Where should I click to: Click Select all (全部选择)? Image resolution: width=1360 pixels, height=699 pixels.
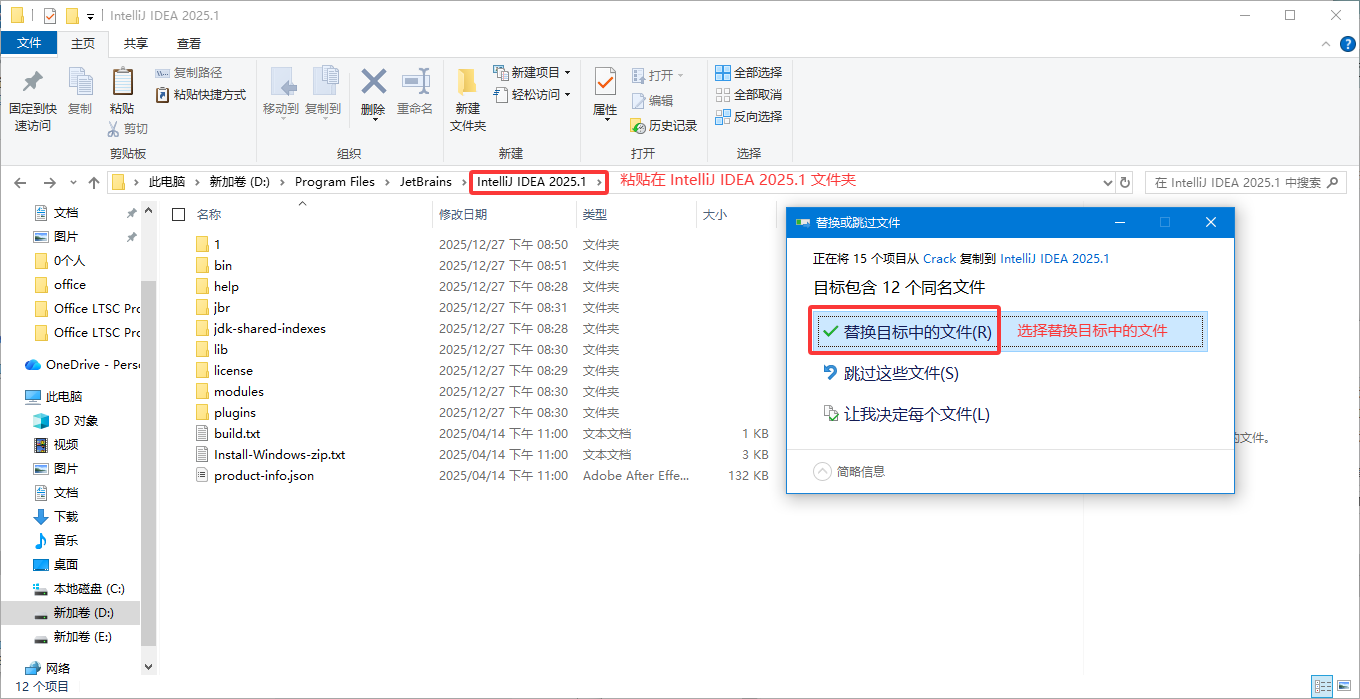tap(749, 73)
